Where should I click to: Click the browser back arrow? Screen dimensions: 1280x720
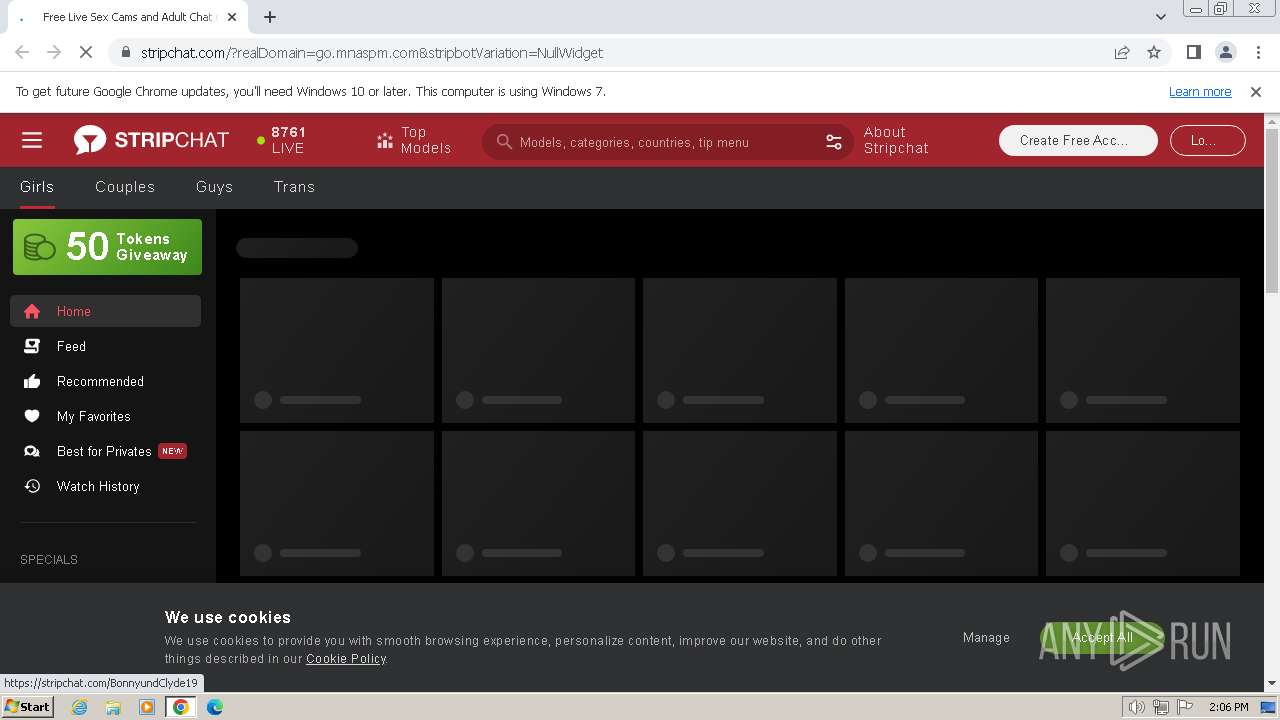click(x=22, y=52)
